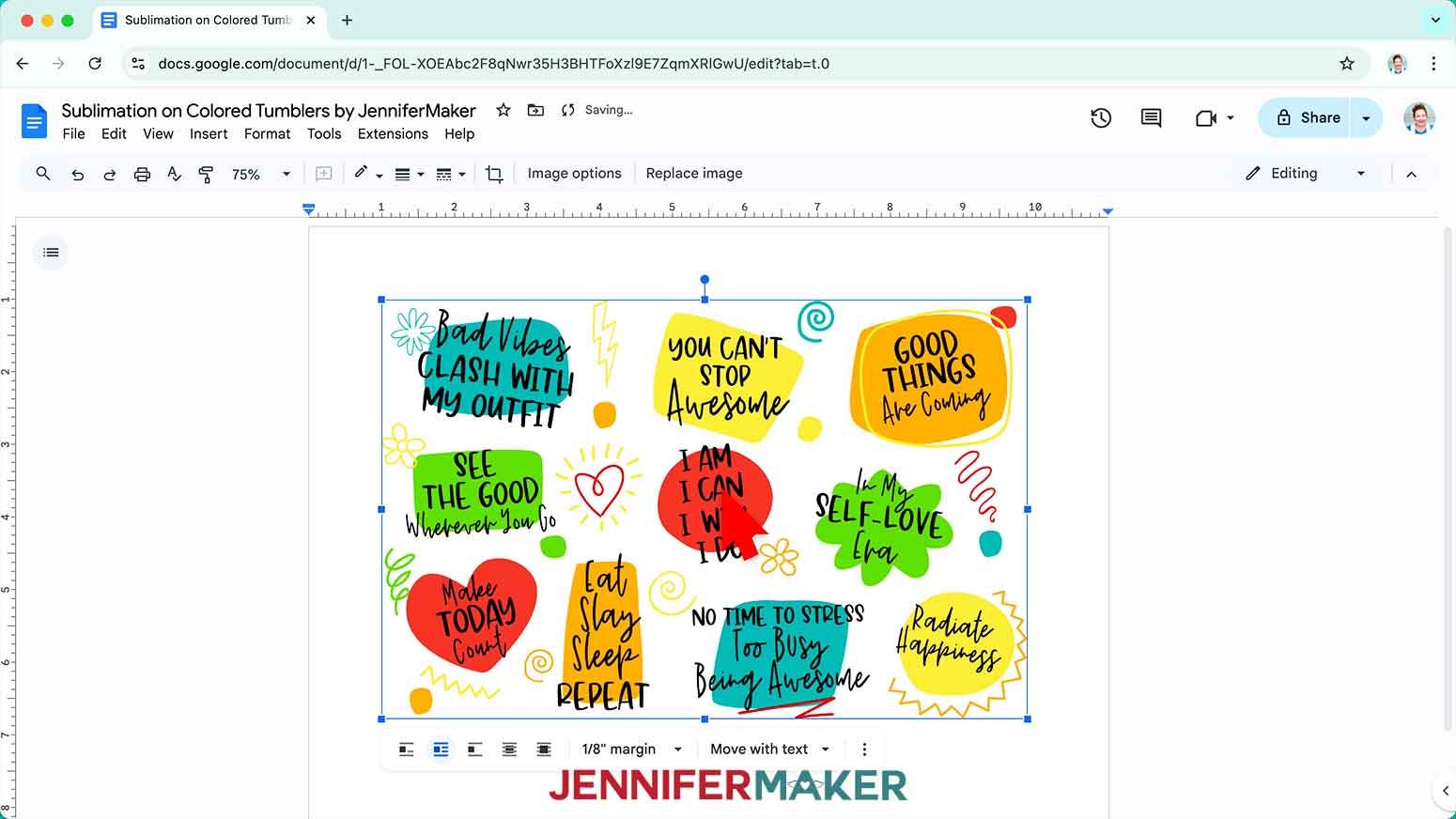This screenshot has height=819, width=1456.
Task: Collapse the toolbar with the chevron
Action: 1411,174
